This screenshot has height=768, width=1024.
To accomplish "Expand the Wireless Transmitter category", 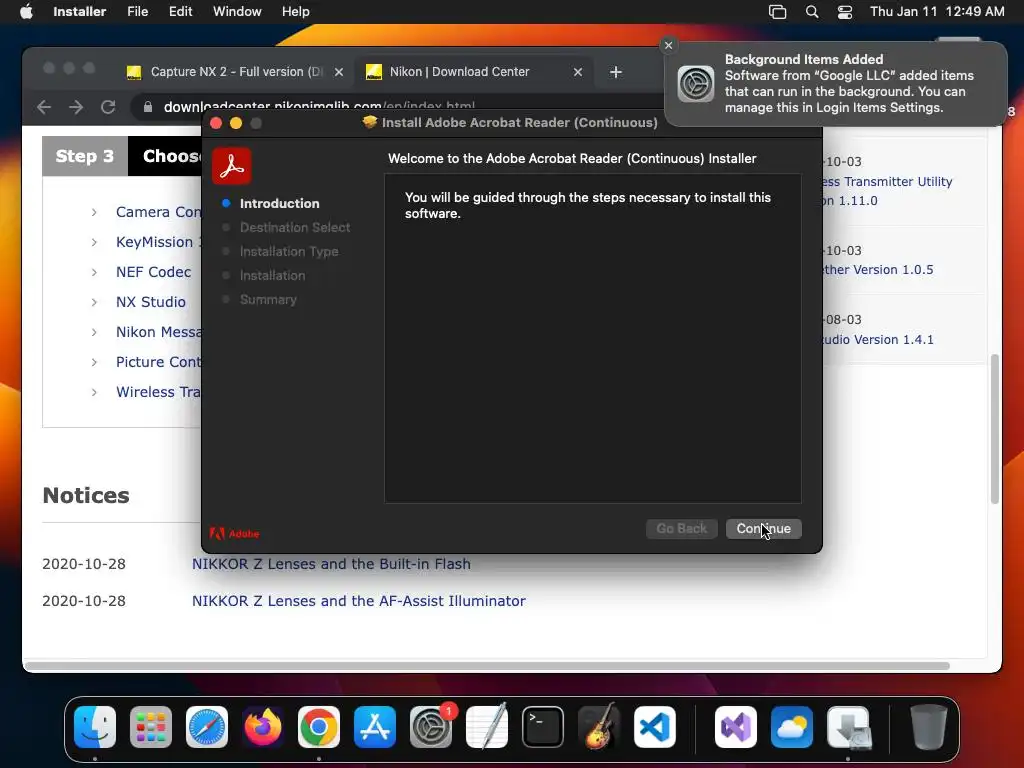I will (94, 392).
